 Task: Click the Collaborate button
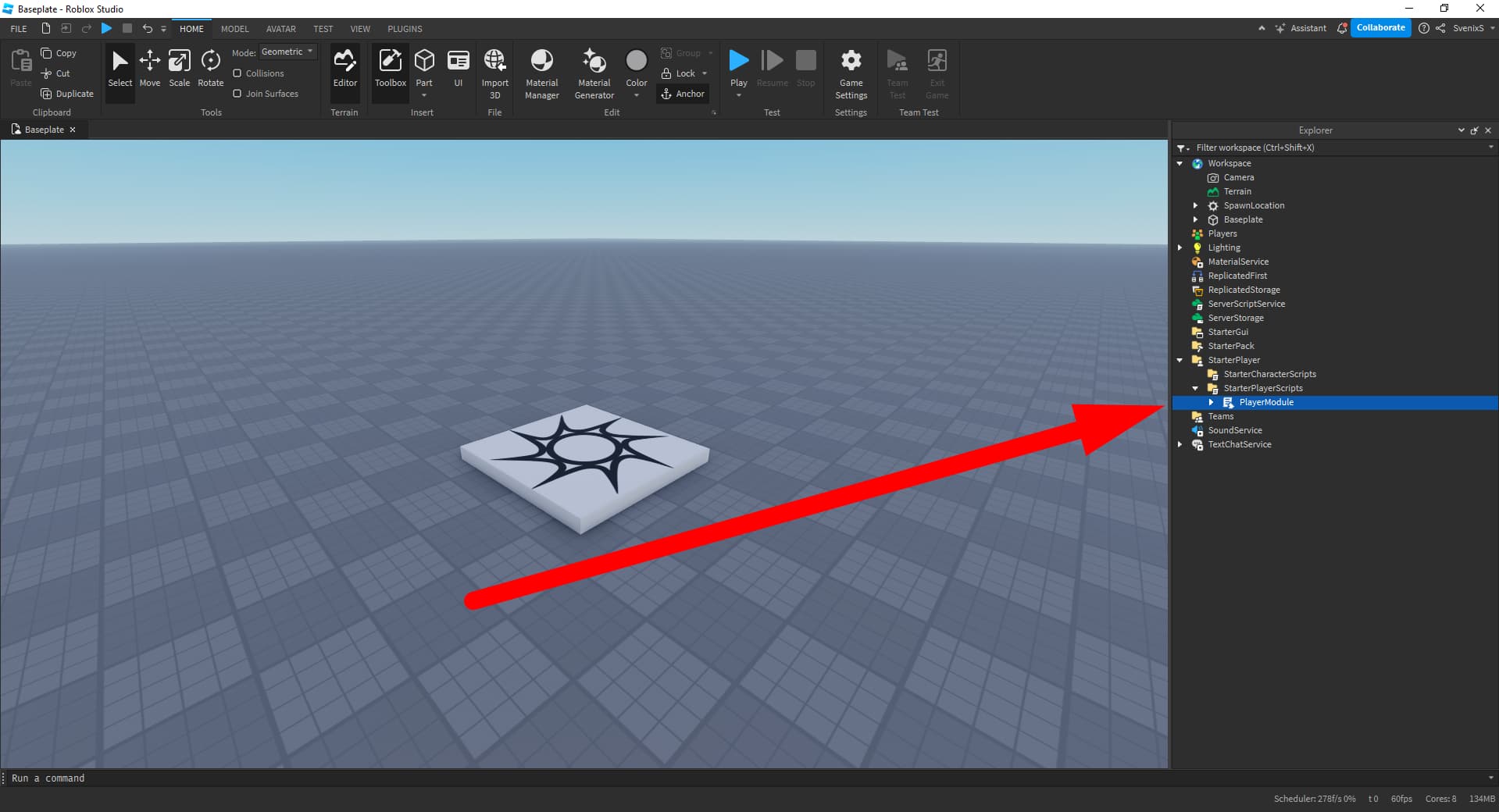[1380, 27]
